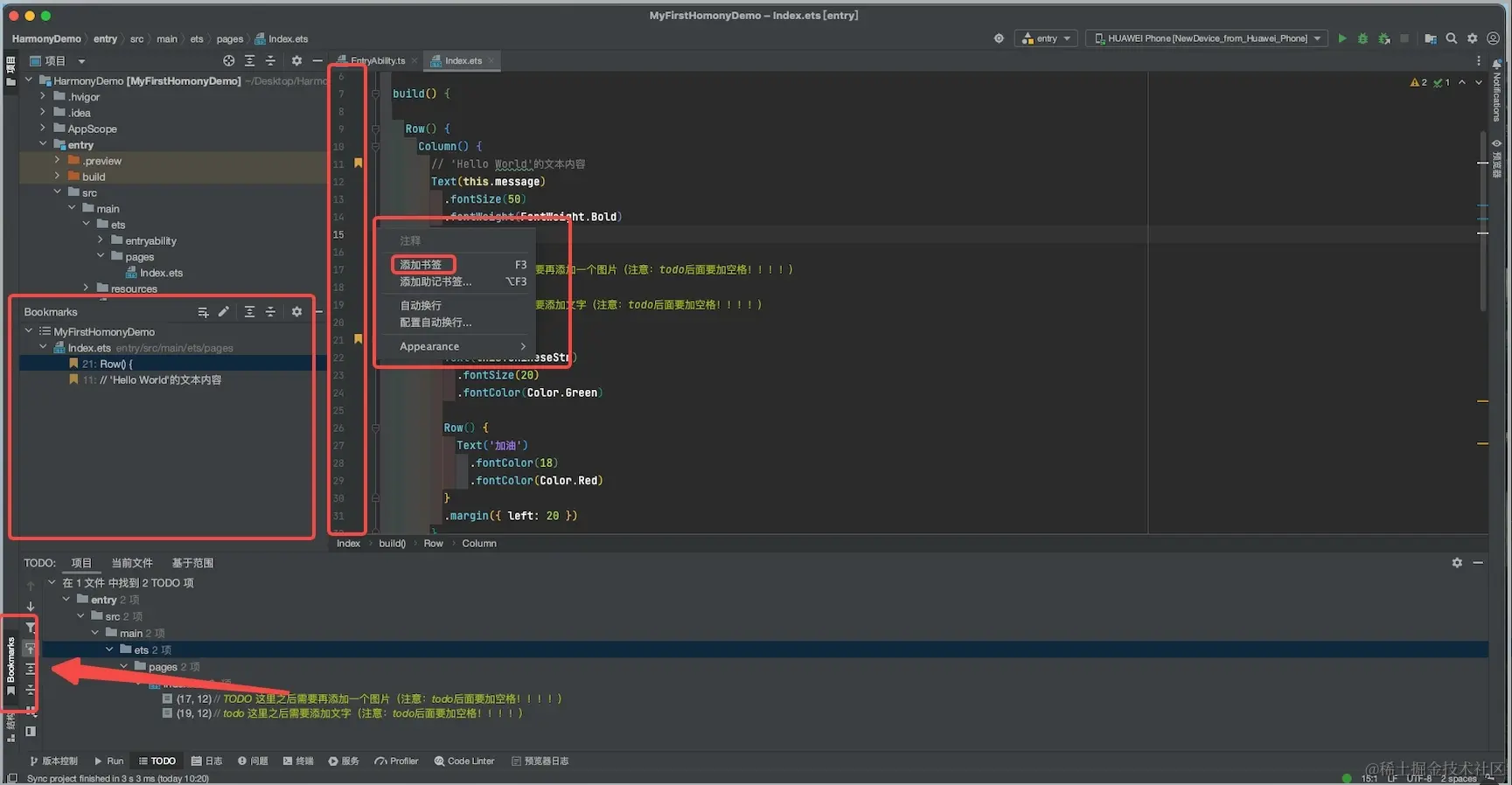
Task: Open Search Everywhere magnifier icon
Action: coord(1452,38)
